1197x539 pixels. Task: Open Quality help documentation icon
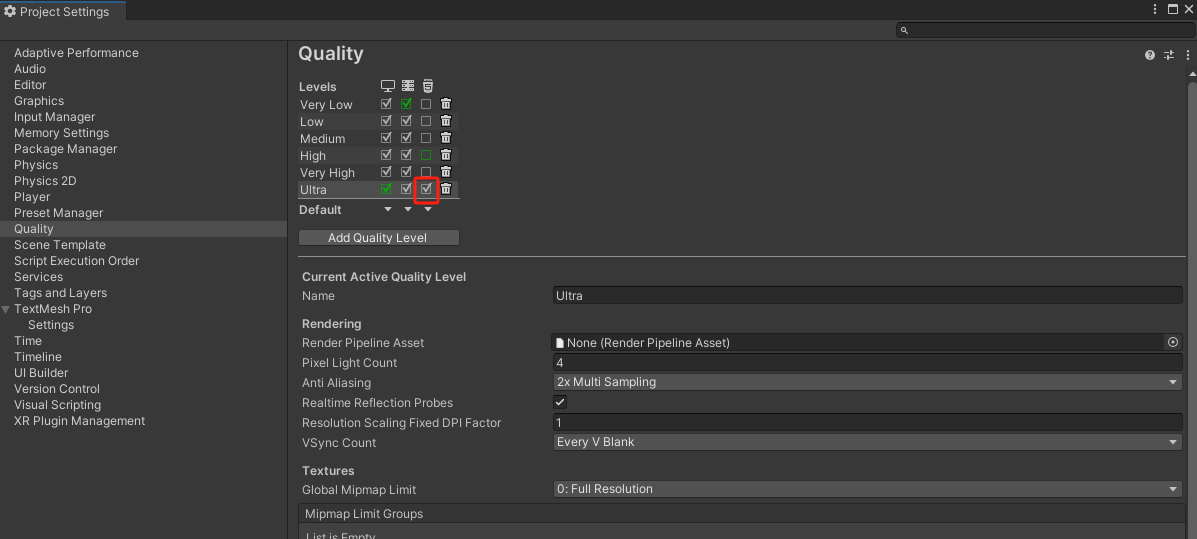(1150, 55)
